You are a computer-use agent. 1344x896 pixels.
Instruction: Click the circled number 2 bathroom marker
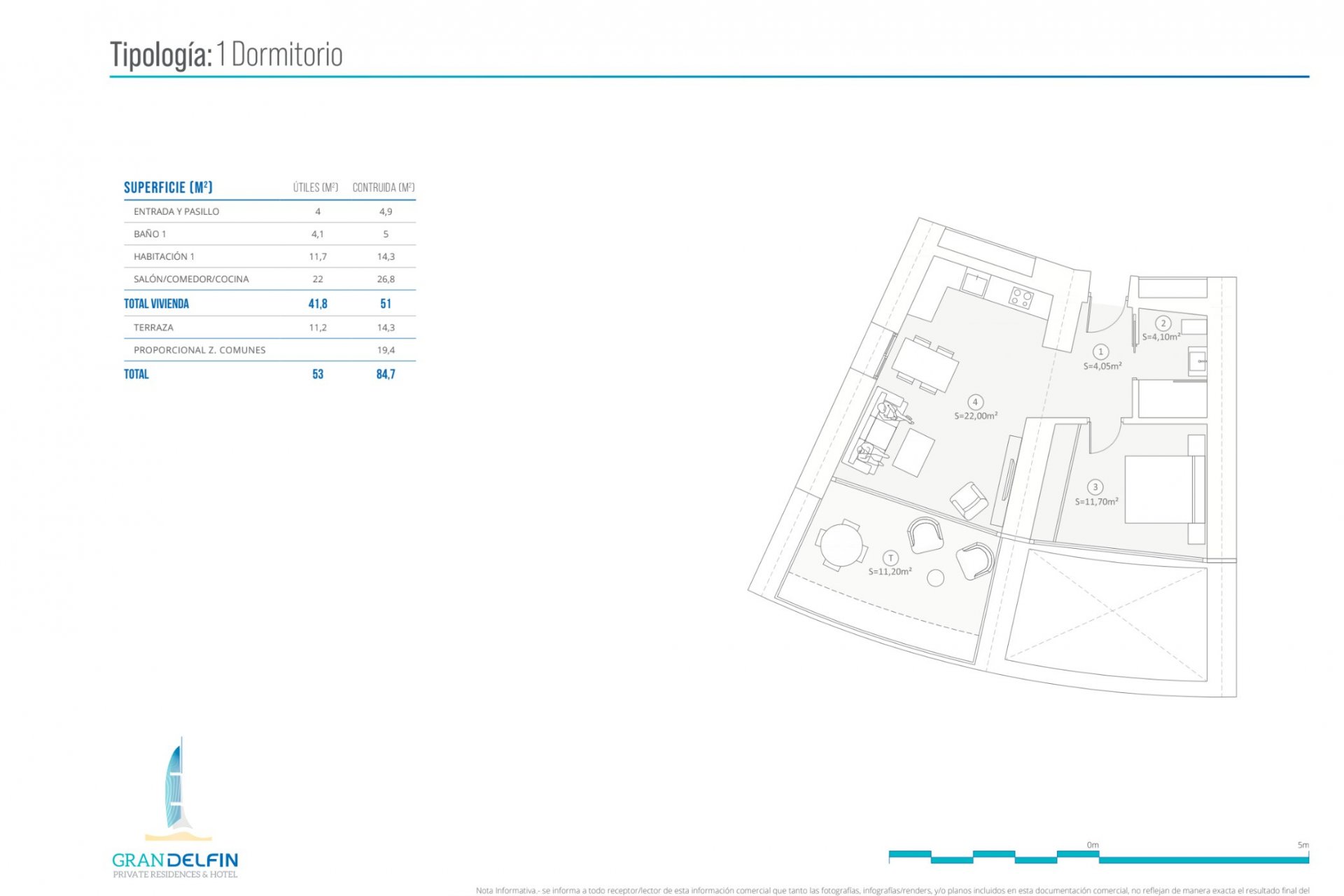coord(1163,323)
